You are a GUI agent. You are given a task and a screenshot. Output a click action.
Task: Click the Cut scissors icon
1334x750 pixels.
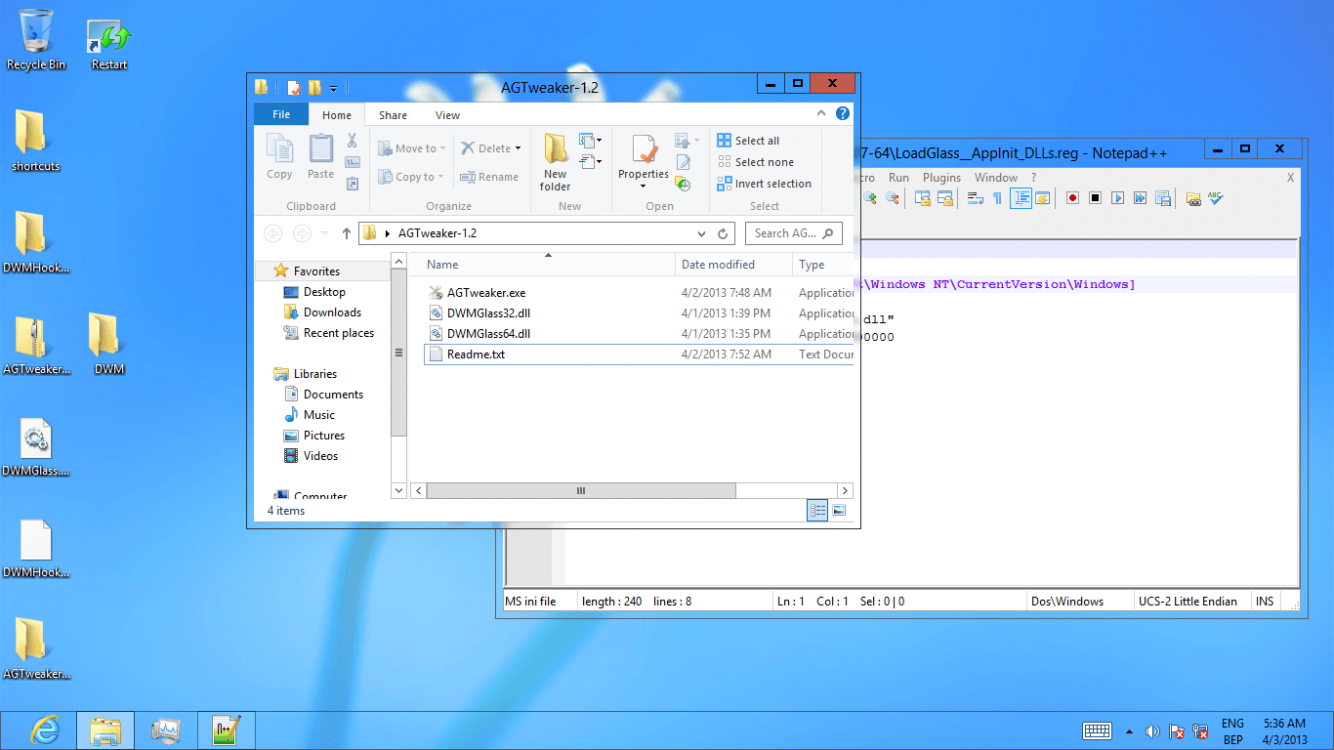coord(352,141)
